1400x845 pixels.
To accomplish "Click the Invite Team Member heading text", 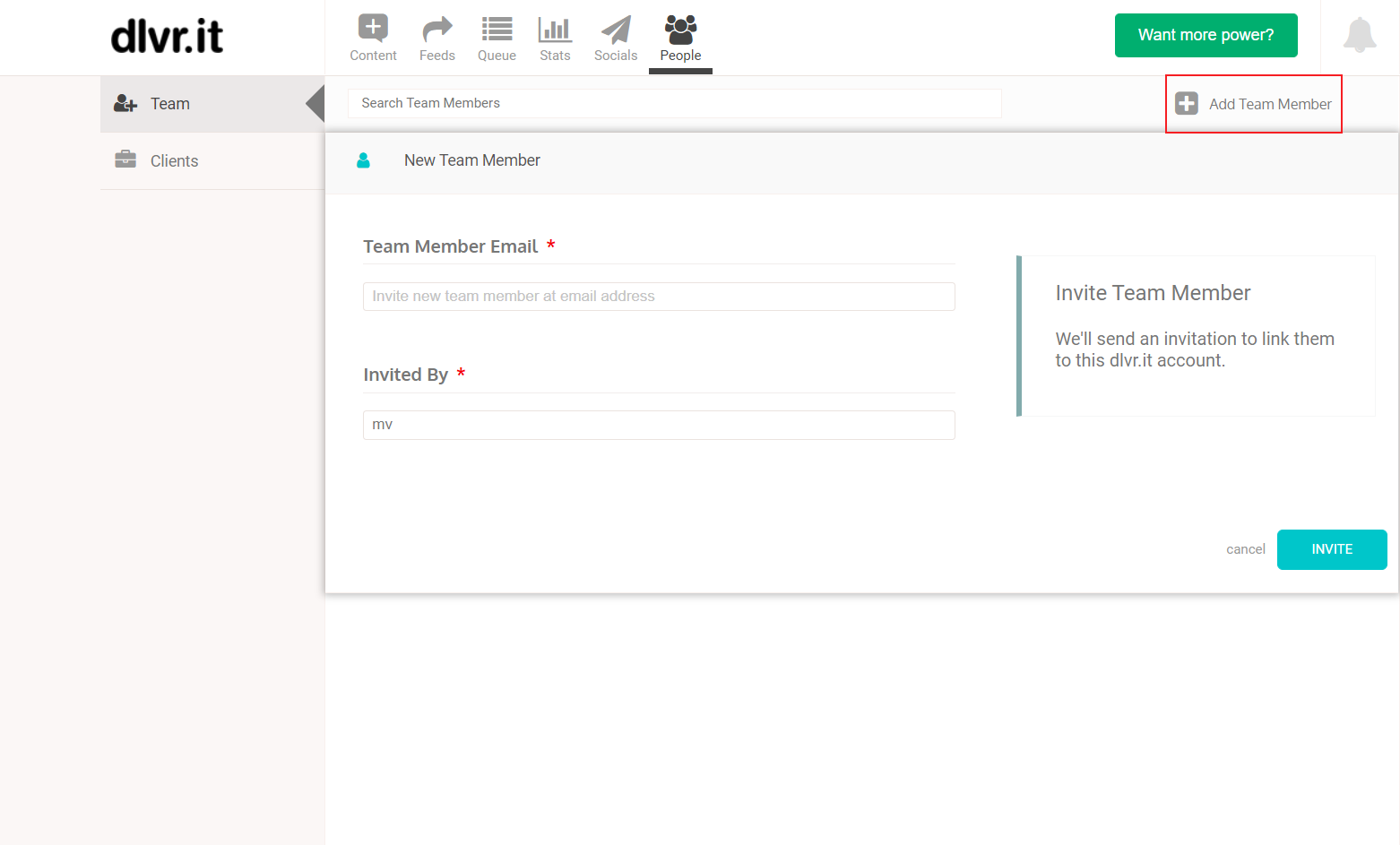I will [x=1153, y=293].
